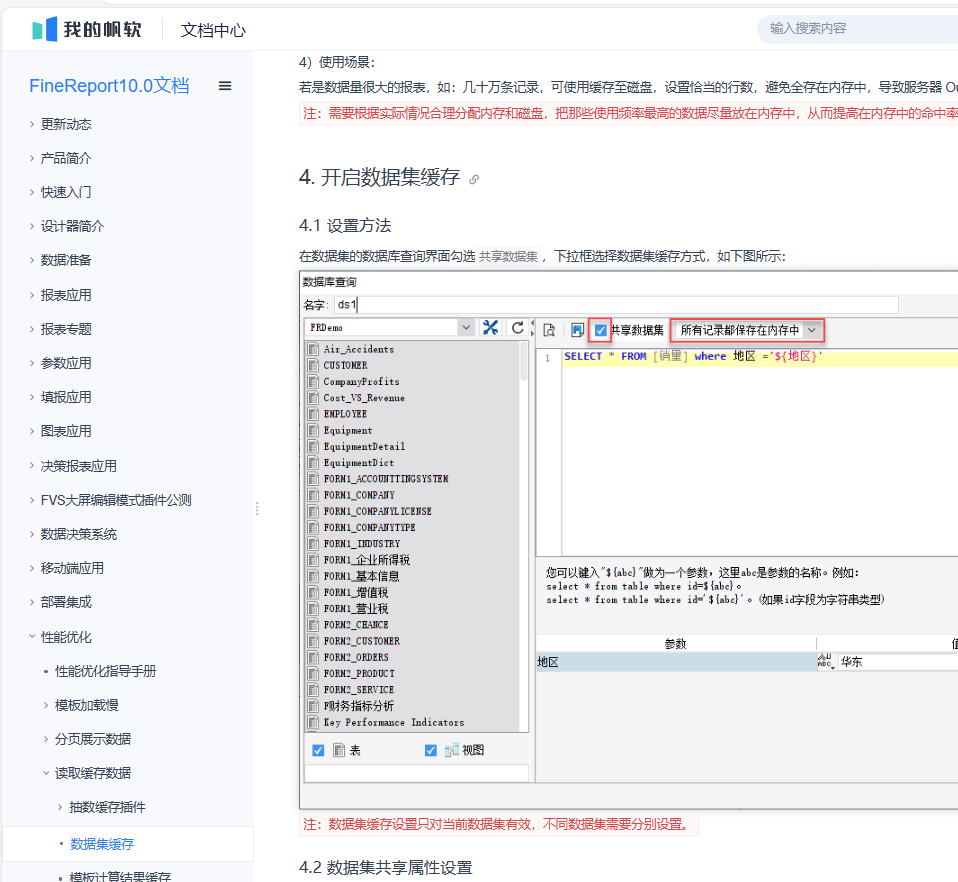Select FORM1_INDUSTRY in the table list

pyautogui.click(x=362, y=544)
